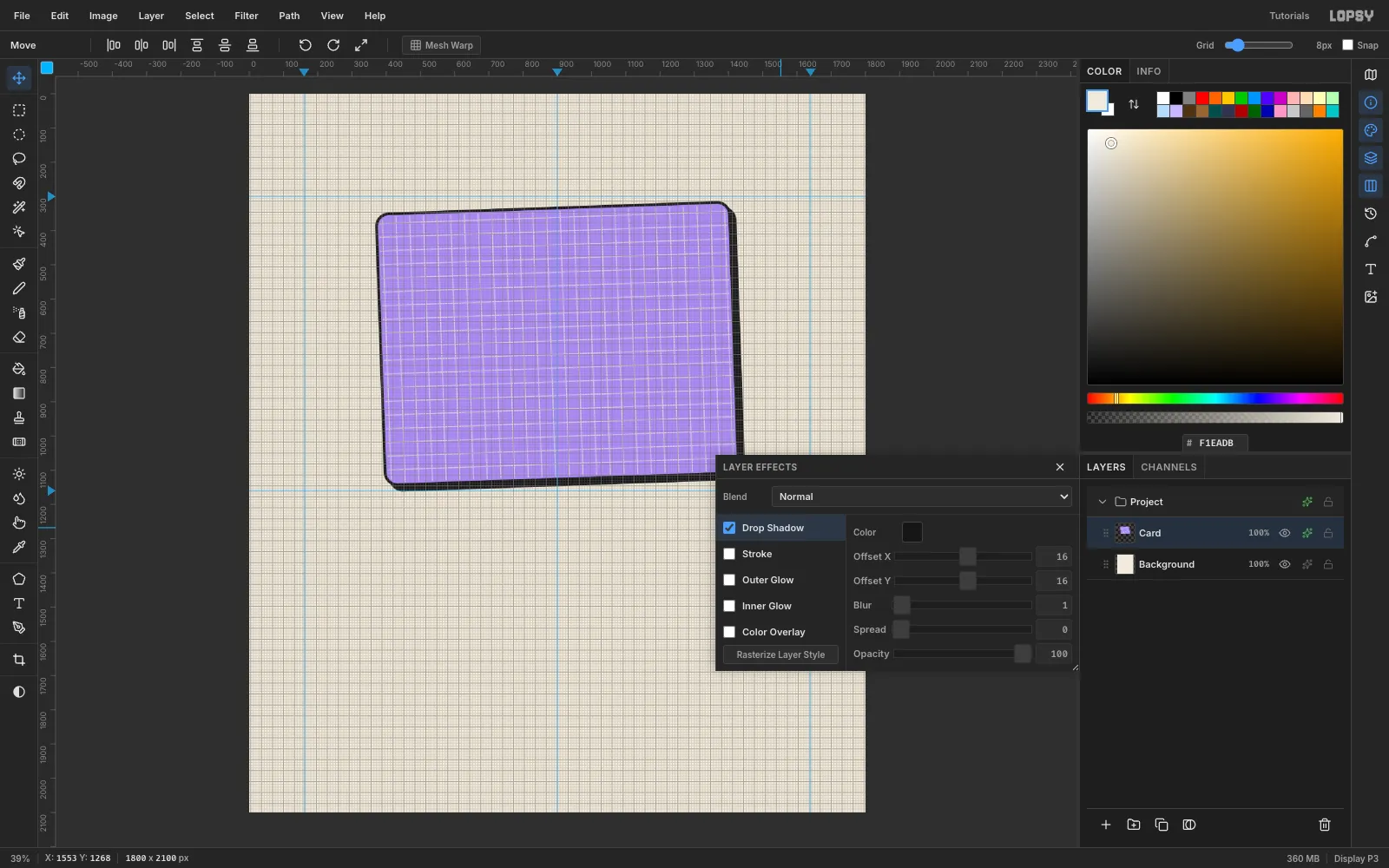Screen dimensions: 1389x868
Task: Delete layer with the trash icon
Action: (x=1325, y=825)
